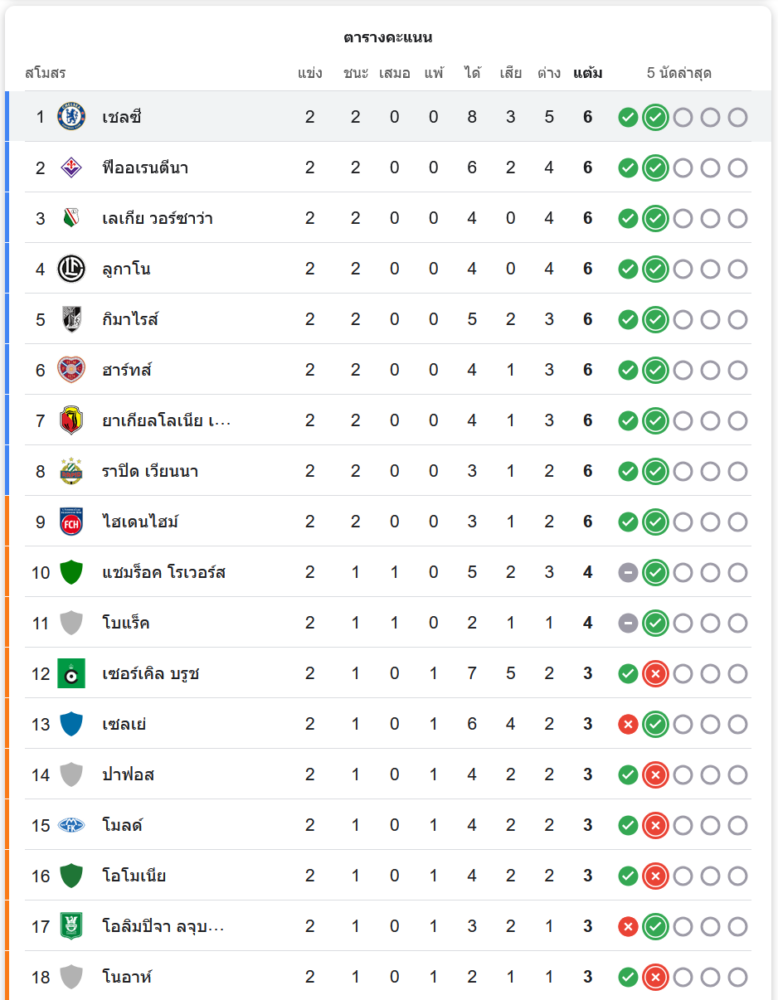Viewport: 778px width, 1000px height.
Task: Click Bohemians' grey draw indicator
Action: click(x=628, y=623)
